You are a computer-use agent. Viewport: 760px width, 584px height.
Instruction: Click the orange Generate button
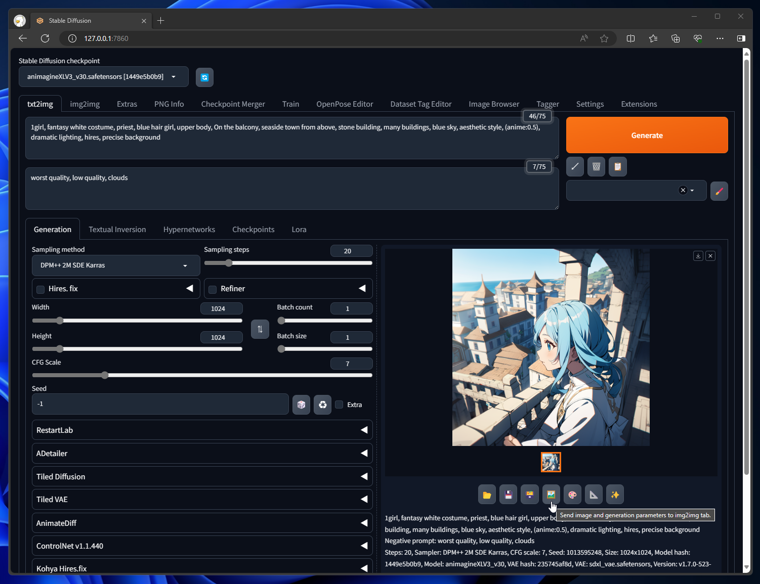tap(647, 135)
